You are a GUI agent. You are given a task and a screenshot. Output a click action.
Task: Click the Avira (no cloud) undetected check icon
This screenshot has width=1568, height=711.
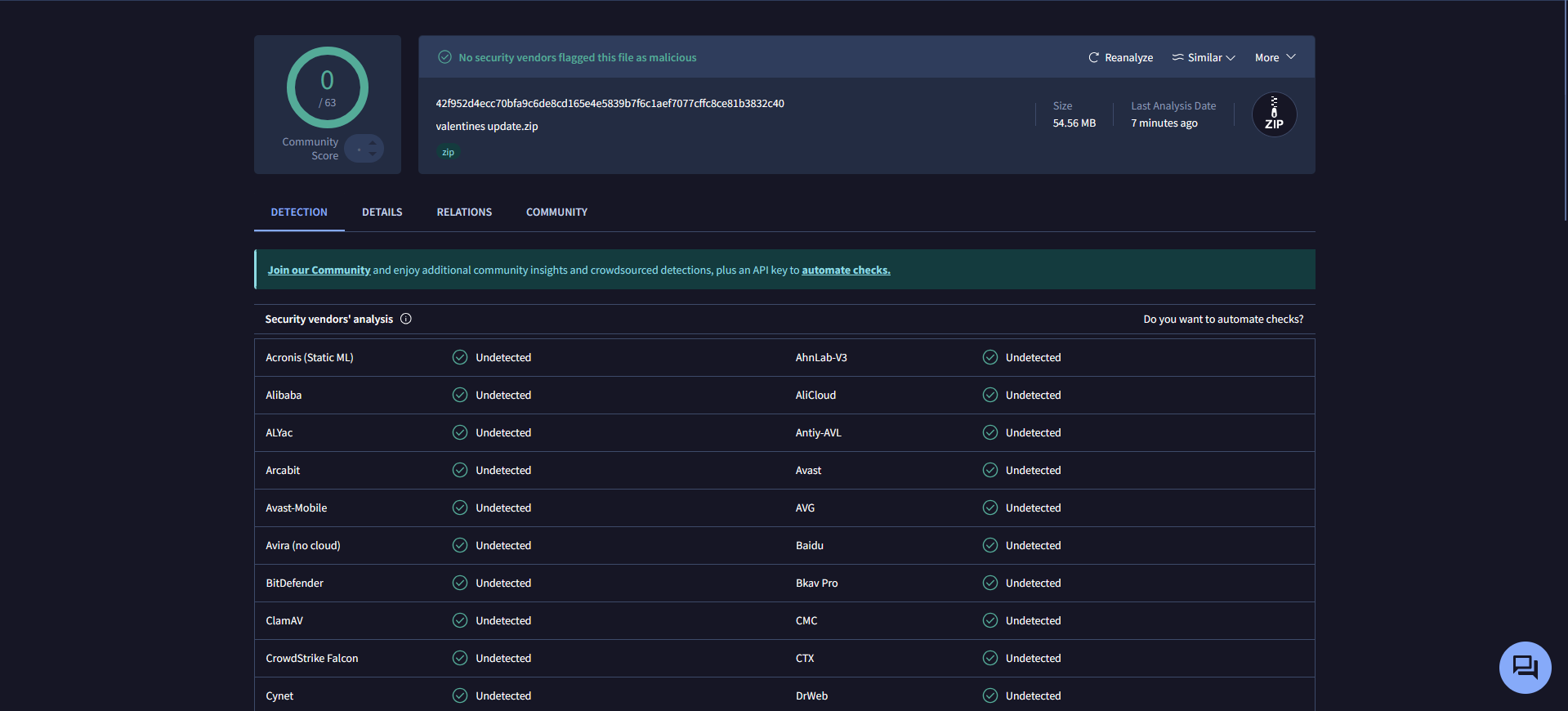[460, 545]
